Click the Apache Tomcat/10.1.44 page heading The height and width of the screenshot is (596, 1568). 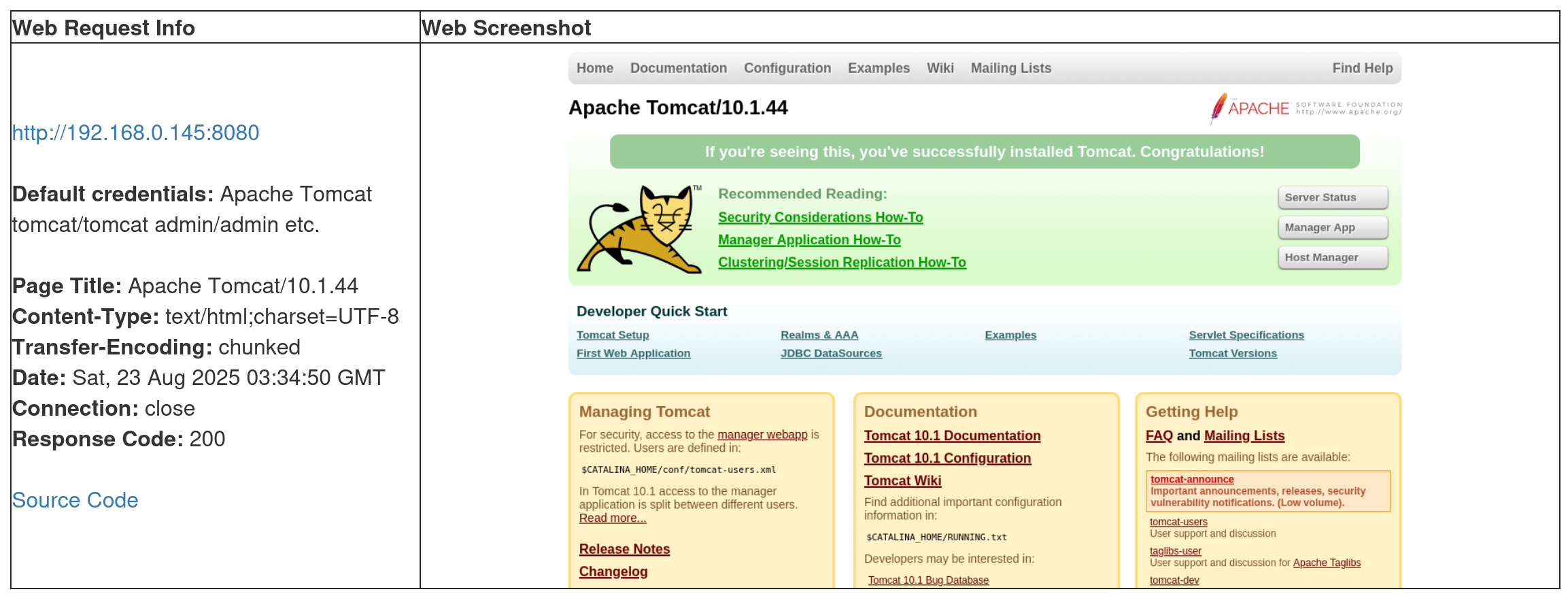point(678,107)
